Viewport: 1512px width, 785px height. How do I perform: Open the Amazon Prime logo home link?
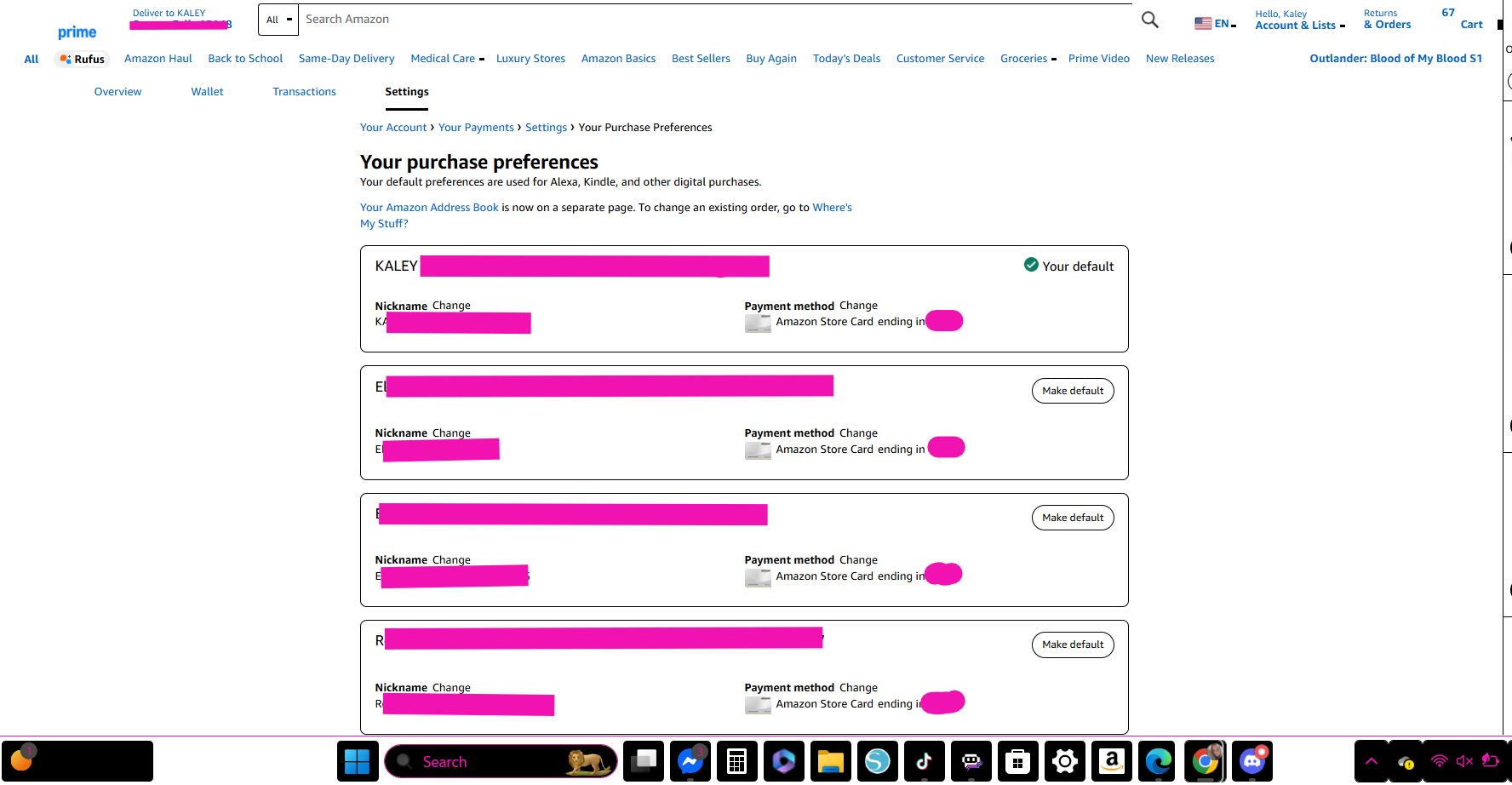pyautogui.click(x=77, y=32)
